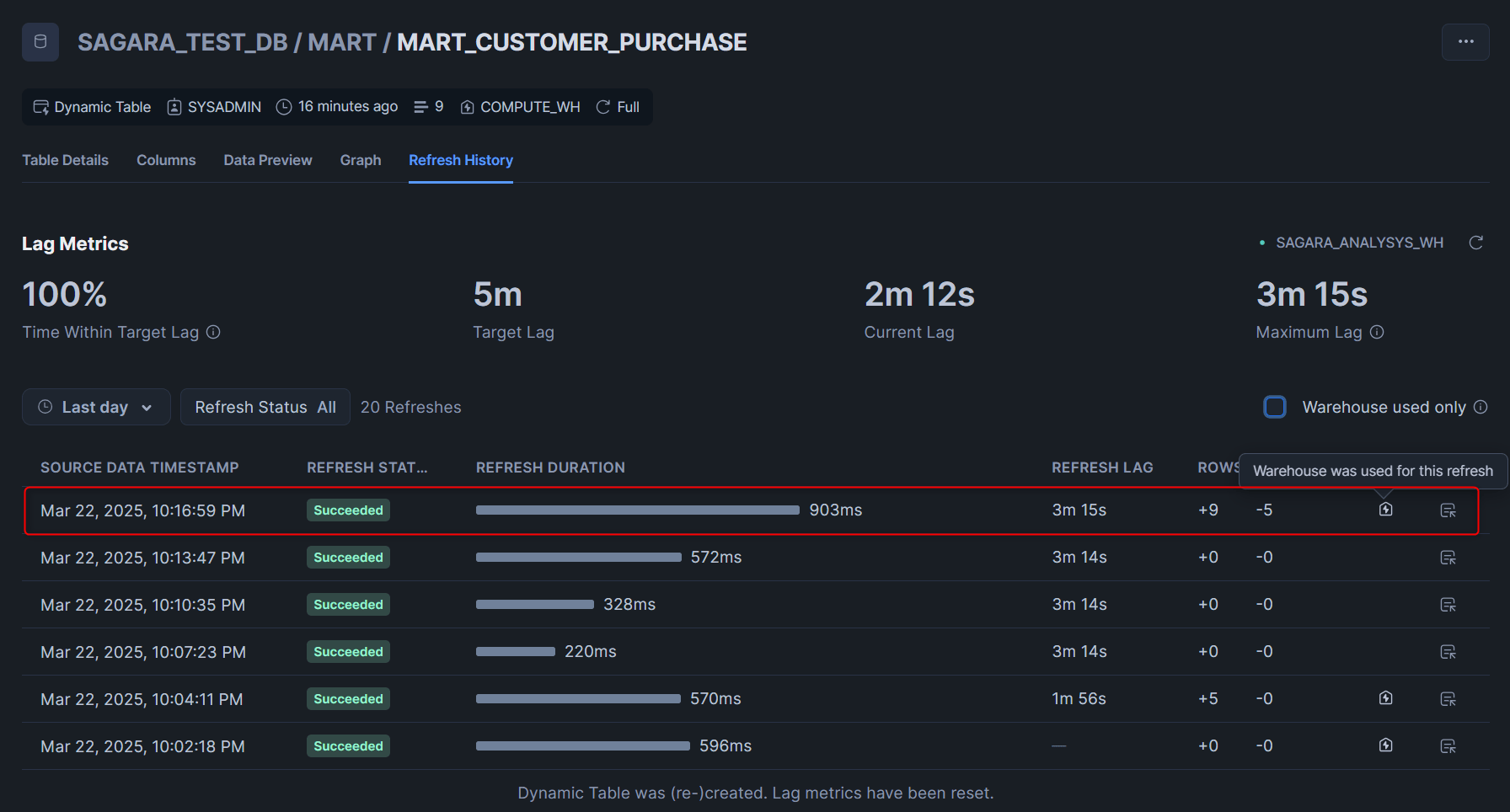1510x812 pixels.
Task: Open query details icon for 10:07:23 PM refresh
Action: point(1448,652)
